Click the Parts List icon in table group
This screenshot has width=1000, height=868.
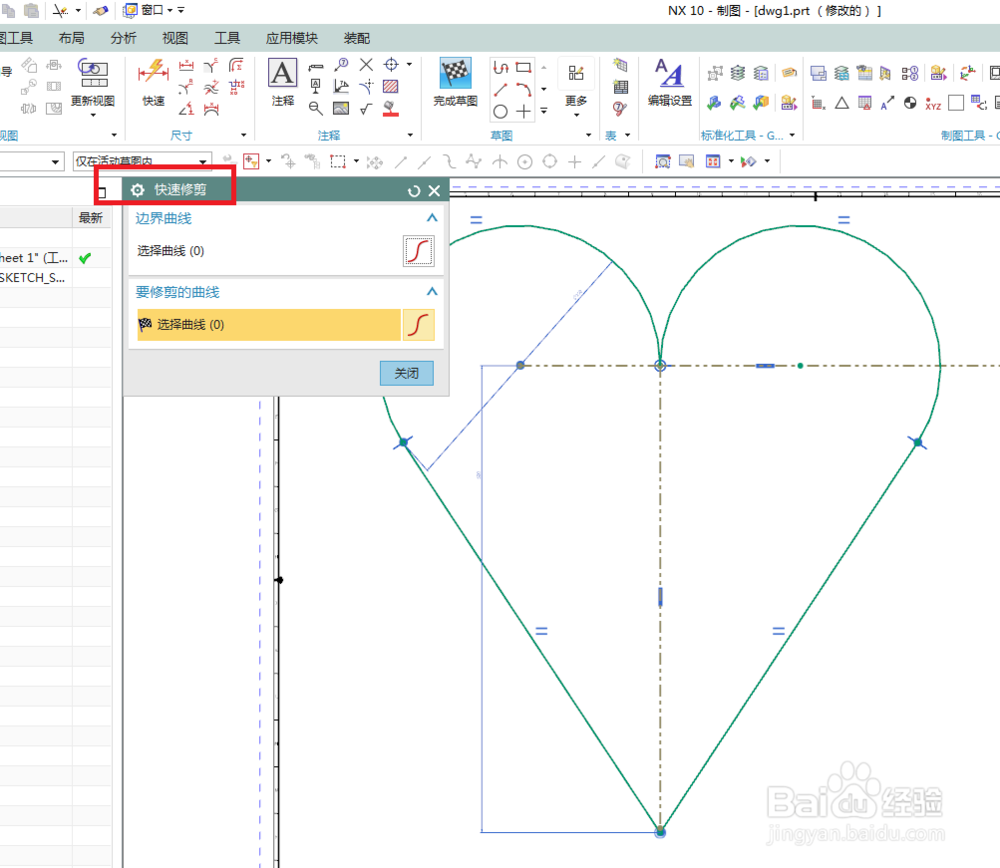[620, 87]
